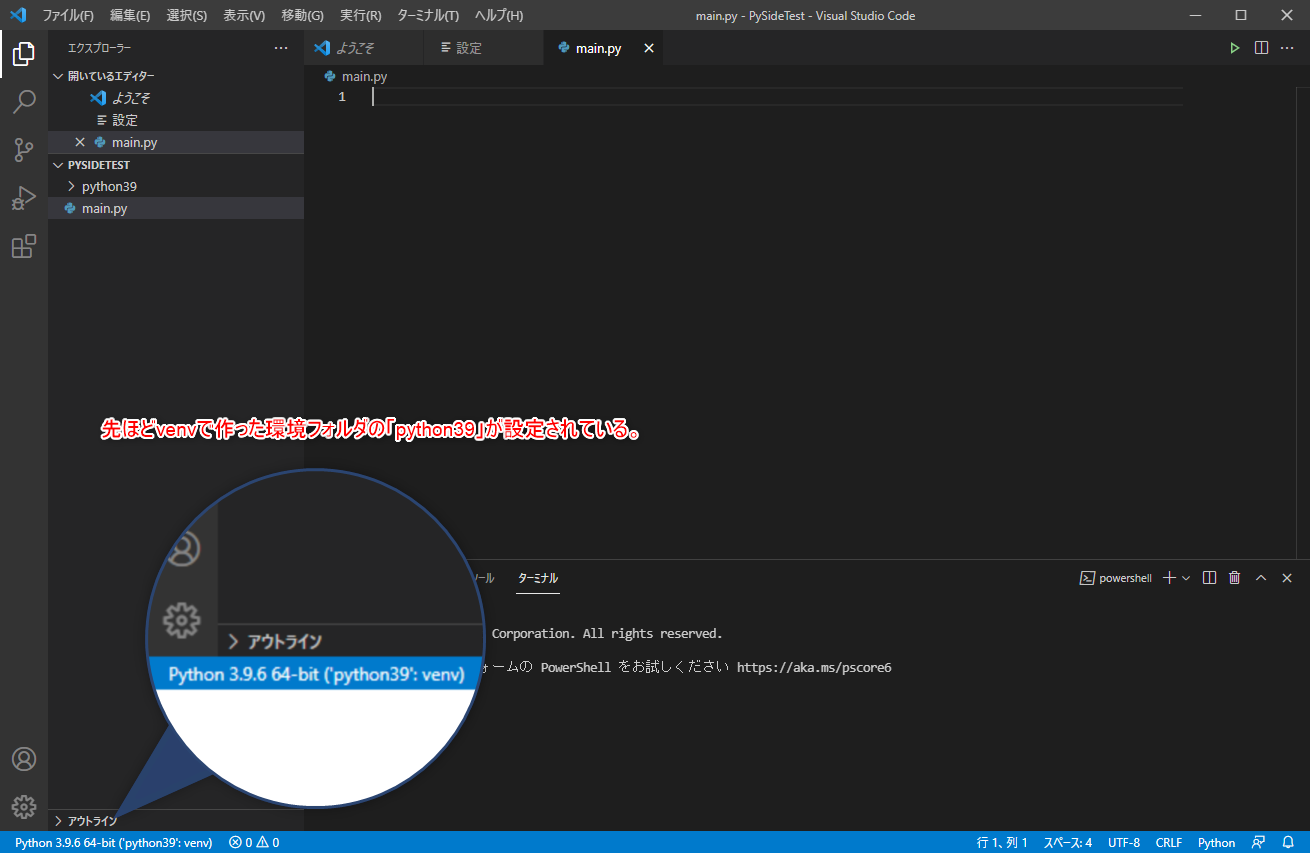Run Python file with the play button
Viewport: 1310px width, 853px height.
(1235, 48)
